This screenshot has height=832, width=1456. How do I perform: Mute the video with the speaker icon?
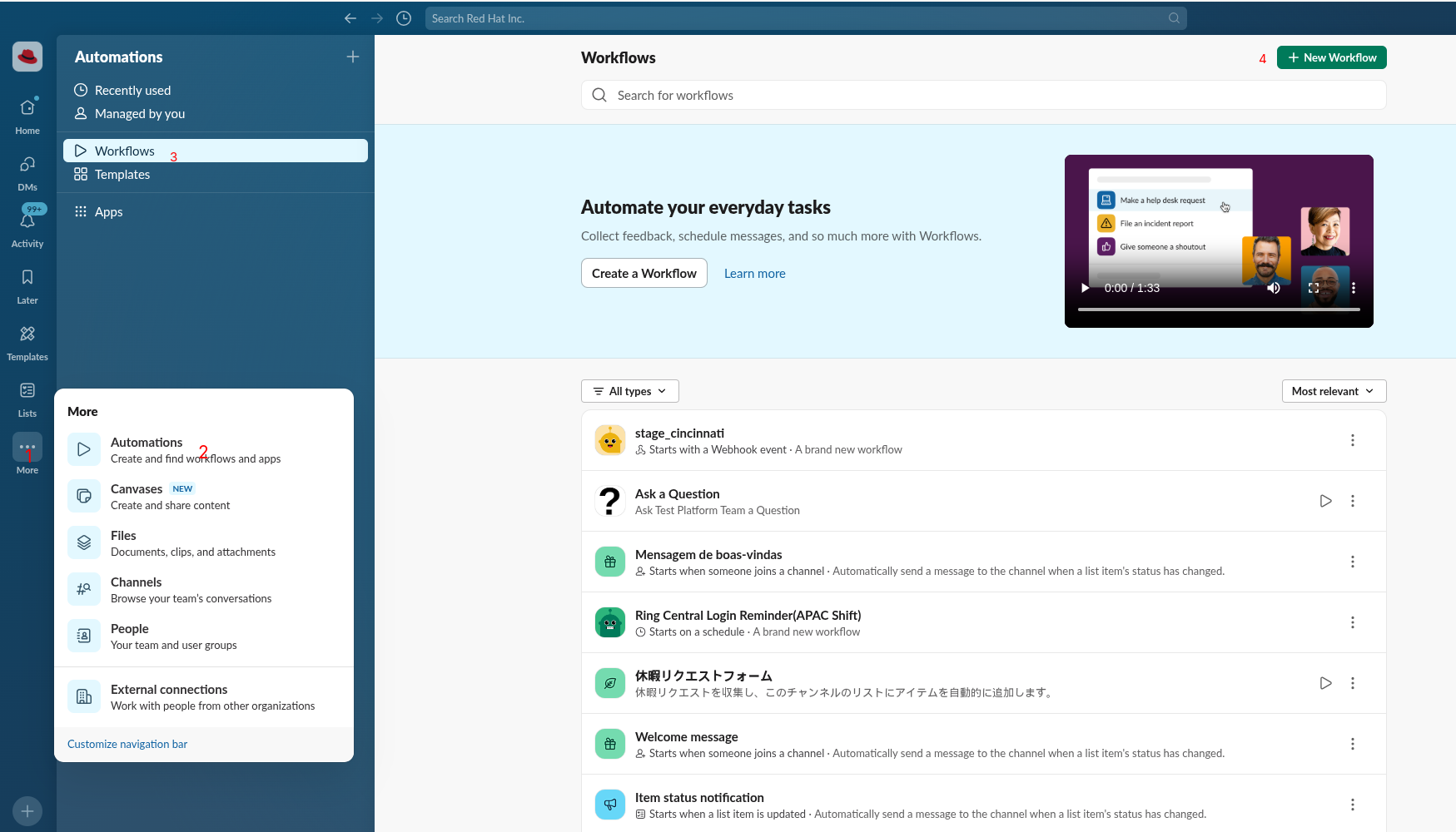click(1274, 288)
